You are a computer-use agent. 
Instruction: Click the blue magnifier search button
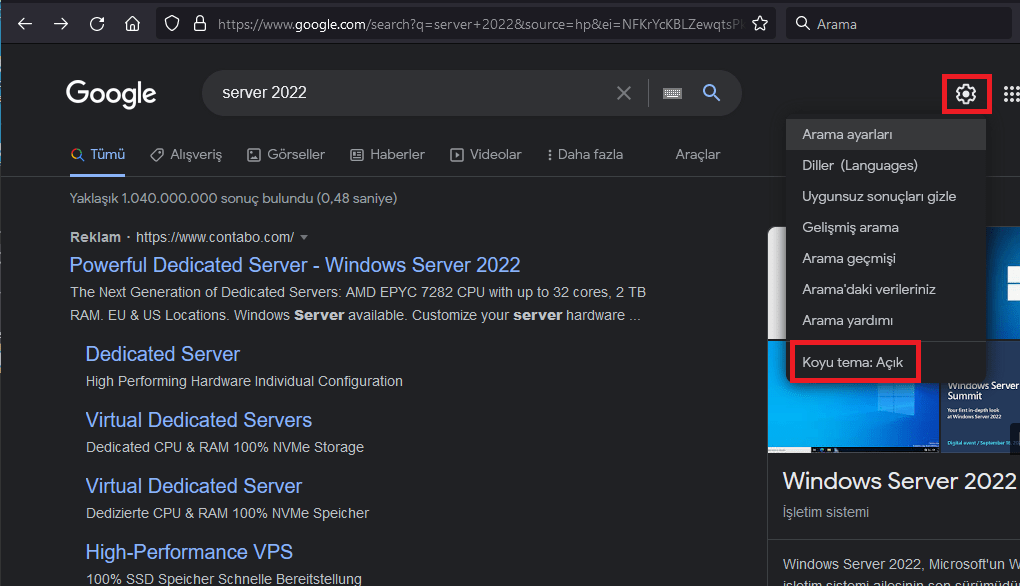point(711,93)
